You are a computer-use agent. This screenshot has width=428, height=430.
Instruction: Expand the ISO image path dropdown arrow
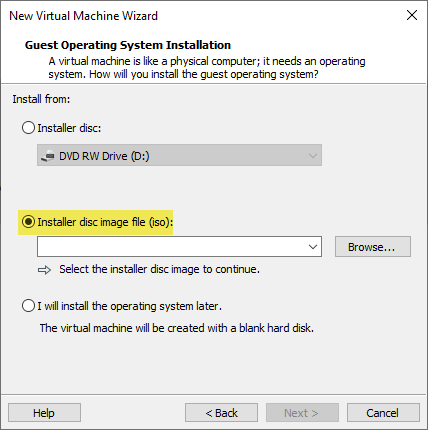coord(313,247)
